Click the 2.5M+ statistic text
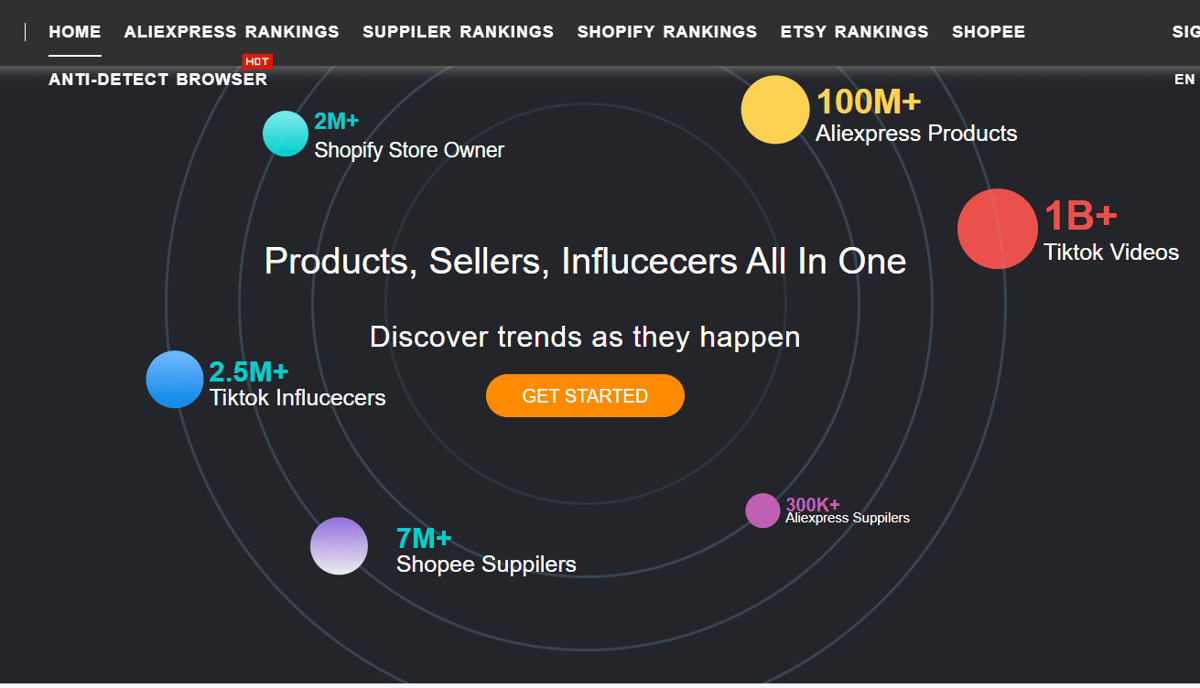 [x=249, y=372]
